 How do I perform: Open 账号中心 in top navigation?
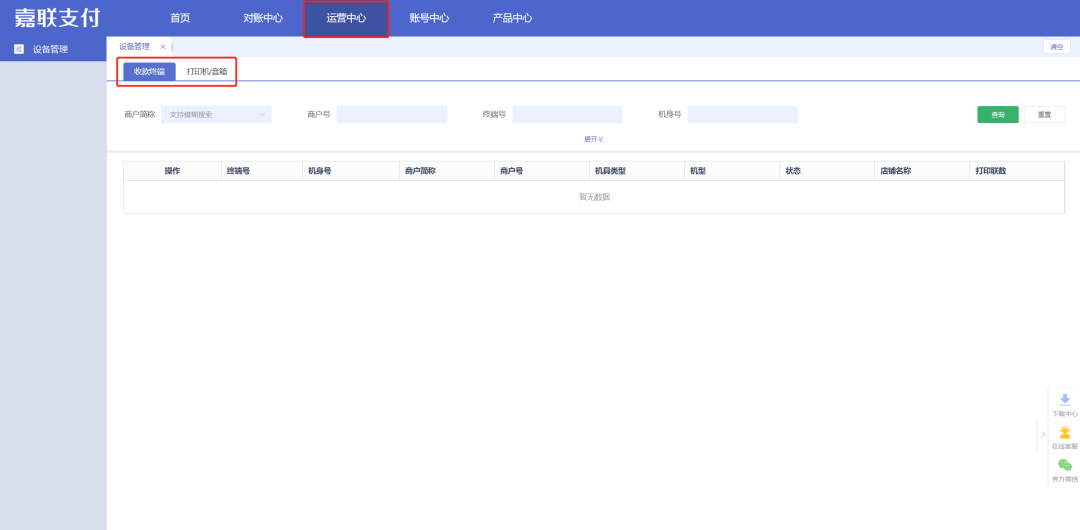[x=429, y=19]
